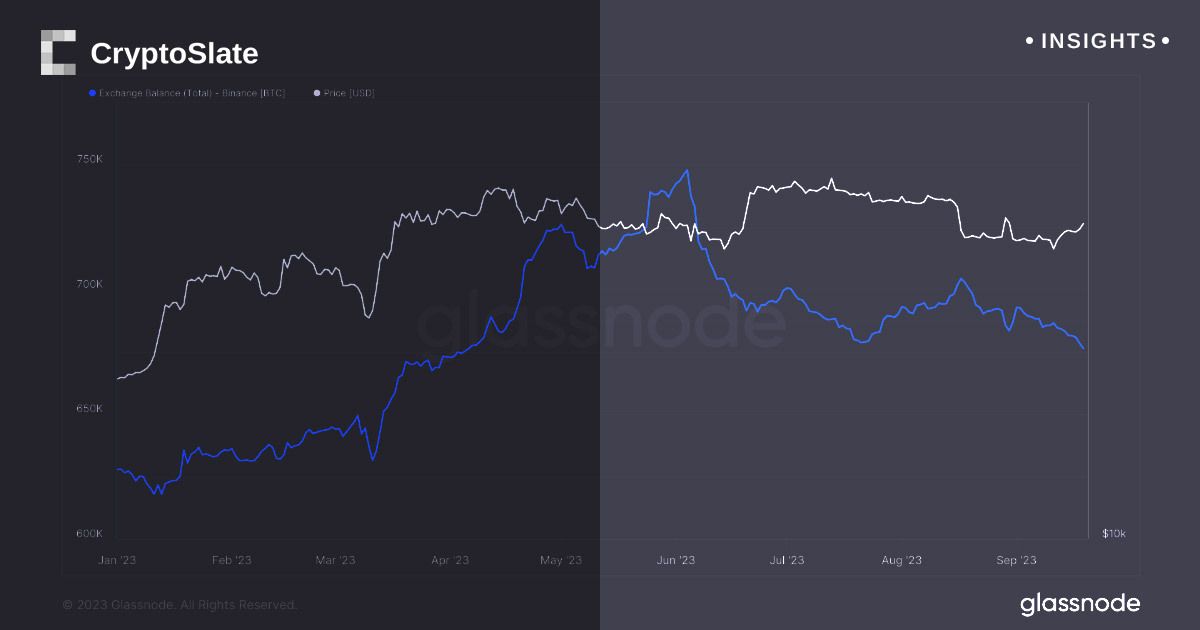This screenshot has height=630, width=1200.
Task: Click the 750K y-axis label
Action: tap(89, 159)
